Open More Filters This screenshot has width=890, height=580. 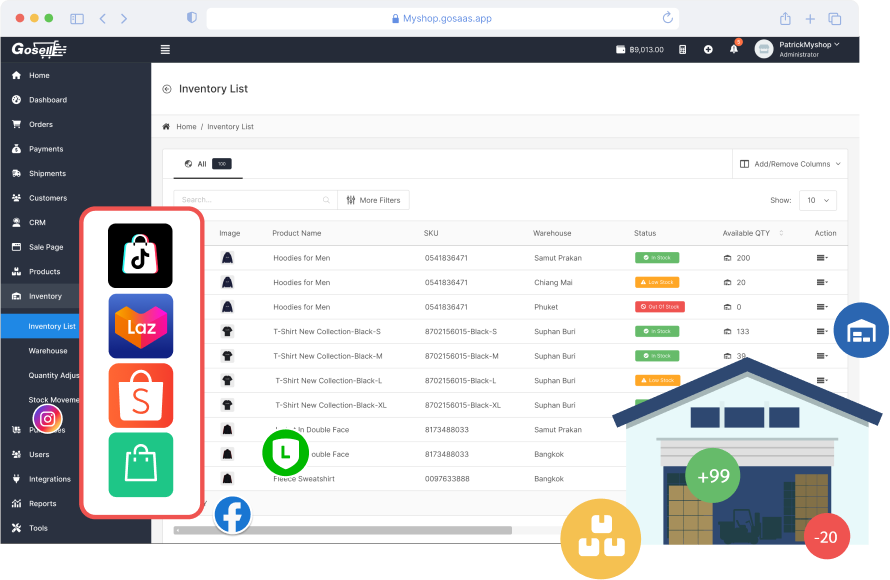pyautogui.click(x=373, y=200)
